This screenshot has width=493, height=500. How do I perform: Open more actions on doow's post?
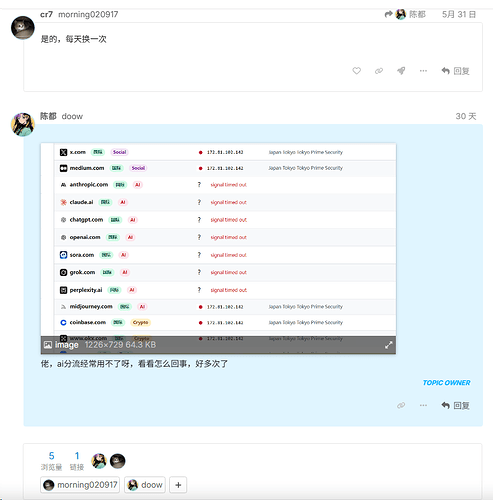pyautogui.click(x=423, y=405)
